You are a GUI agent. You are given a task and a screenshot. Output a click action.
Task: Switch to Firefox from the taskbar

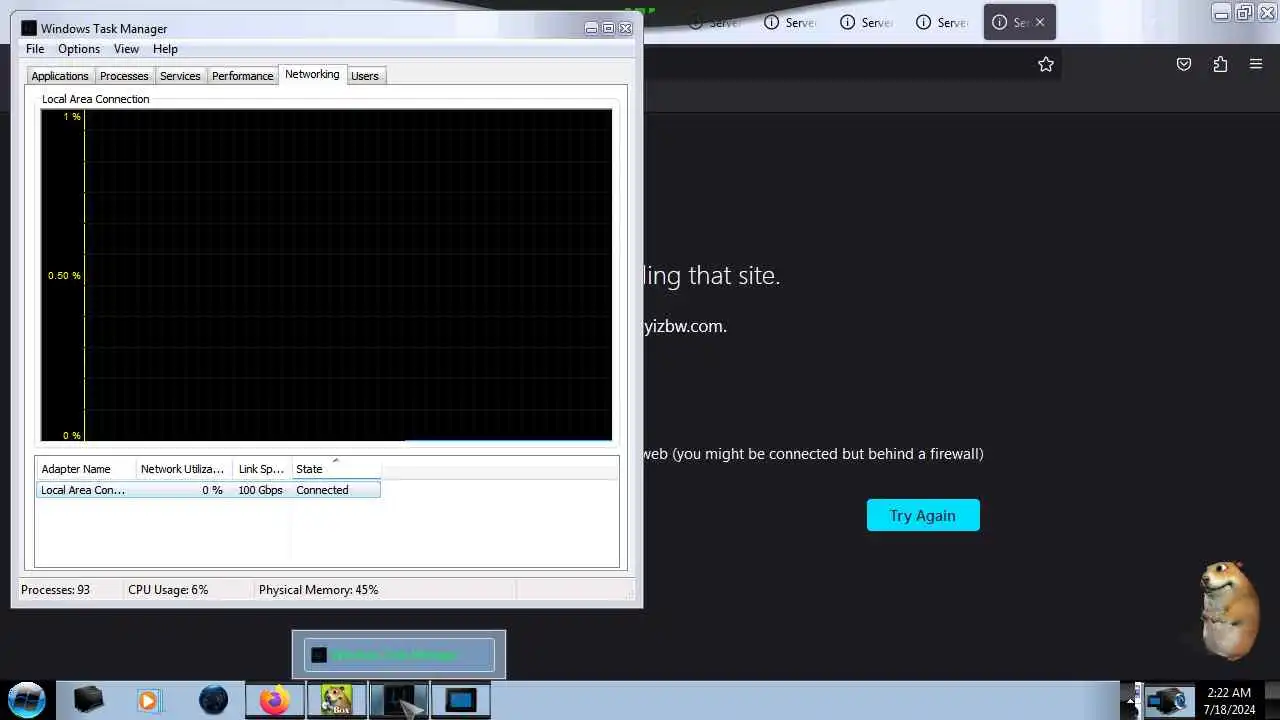274,700
